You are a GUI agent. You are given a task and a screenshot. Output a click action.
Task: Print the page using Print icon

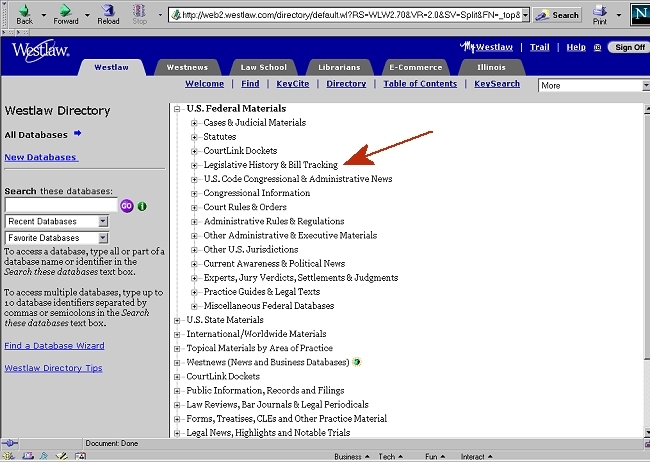(x=599, y=15)
